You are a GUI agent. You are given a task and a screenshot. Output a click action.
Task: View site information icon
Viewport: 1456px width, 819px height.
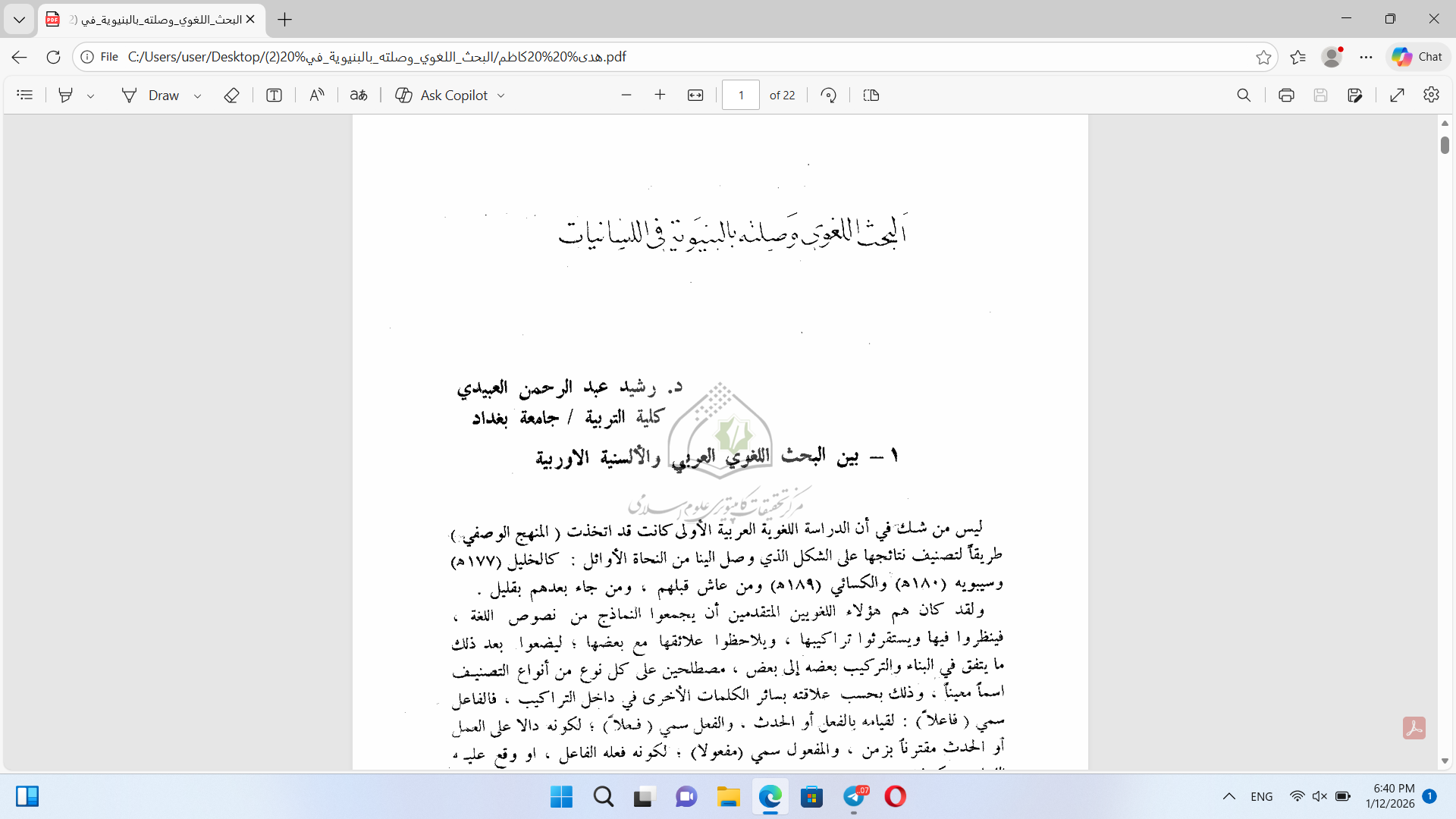[87, 57]
